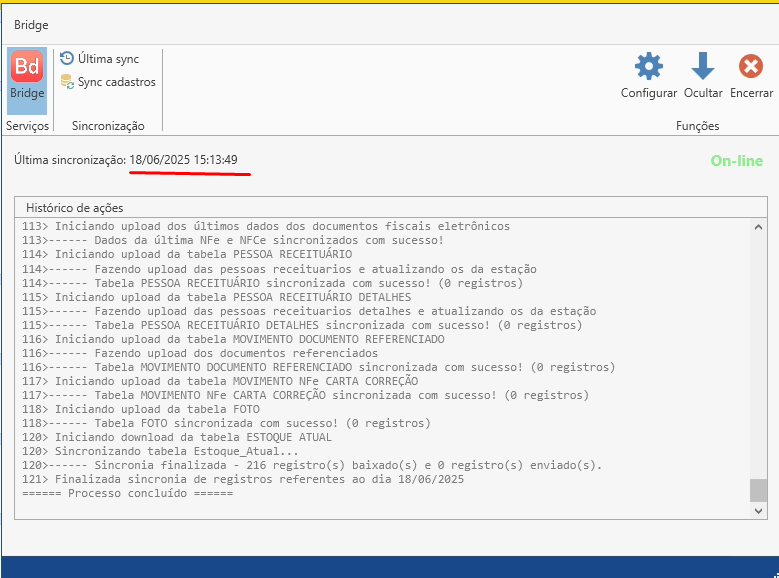Hide the window with the Ocultar arrow icon
The height and width of the screenshot is (578, 779).
(703, 67)
